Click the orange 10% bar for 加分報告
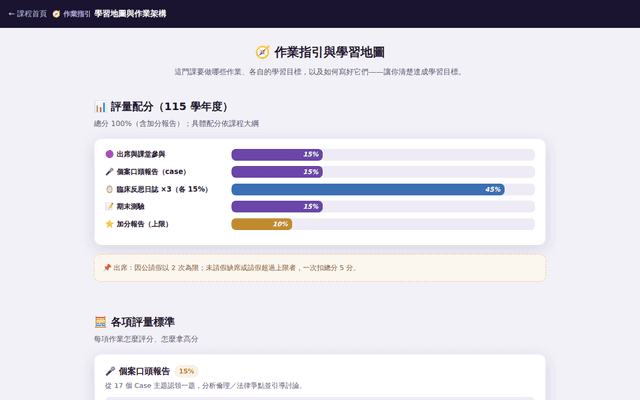 coord(262,224)
